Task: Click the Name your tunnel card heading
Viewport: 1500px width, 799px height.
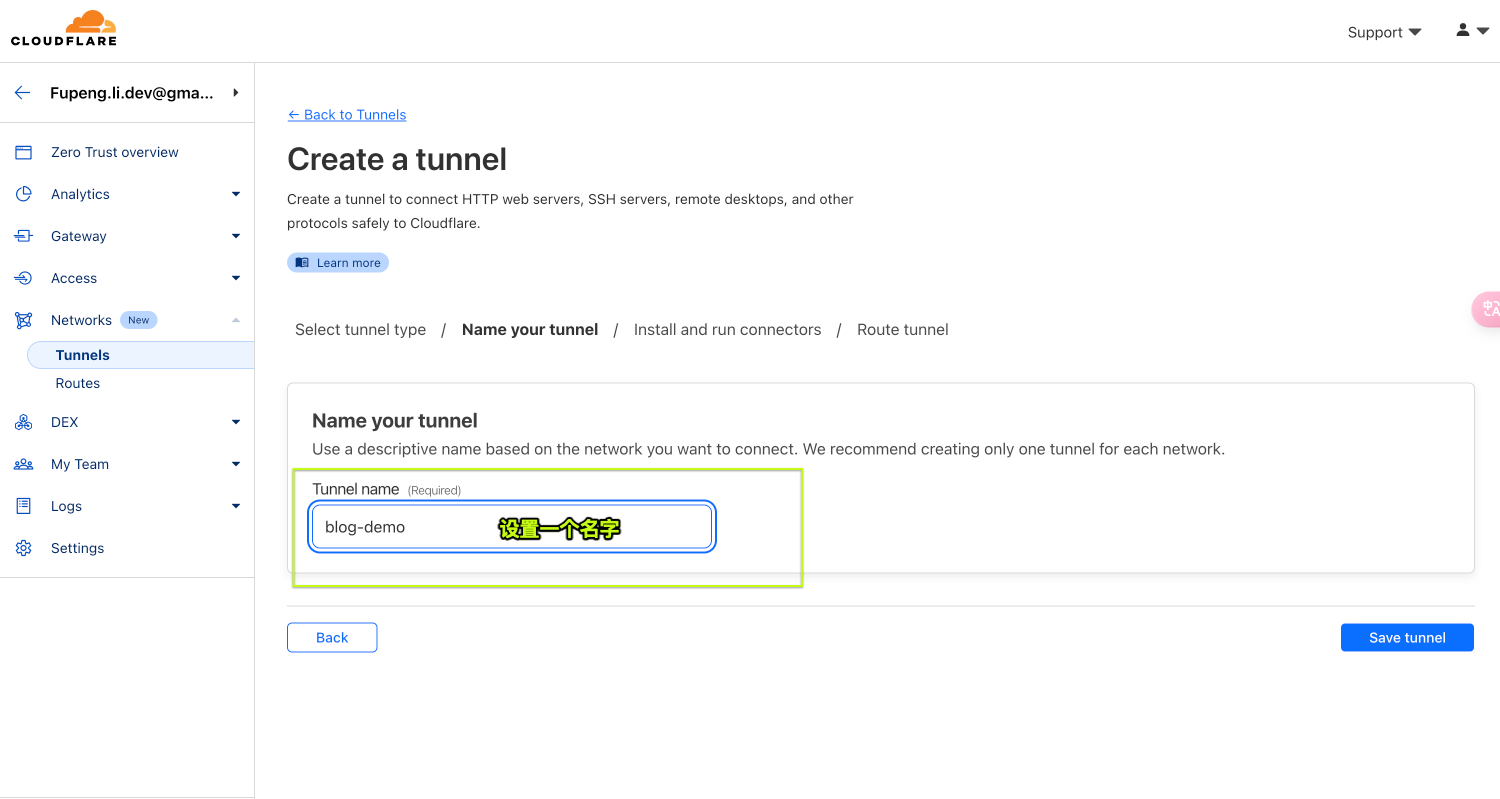Action: click(x=395, y=421)
